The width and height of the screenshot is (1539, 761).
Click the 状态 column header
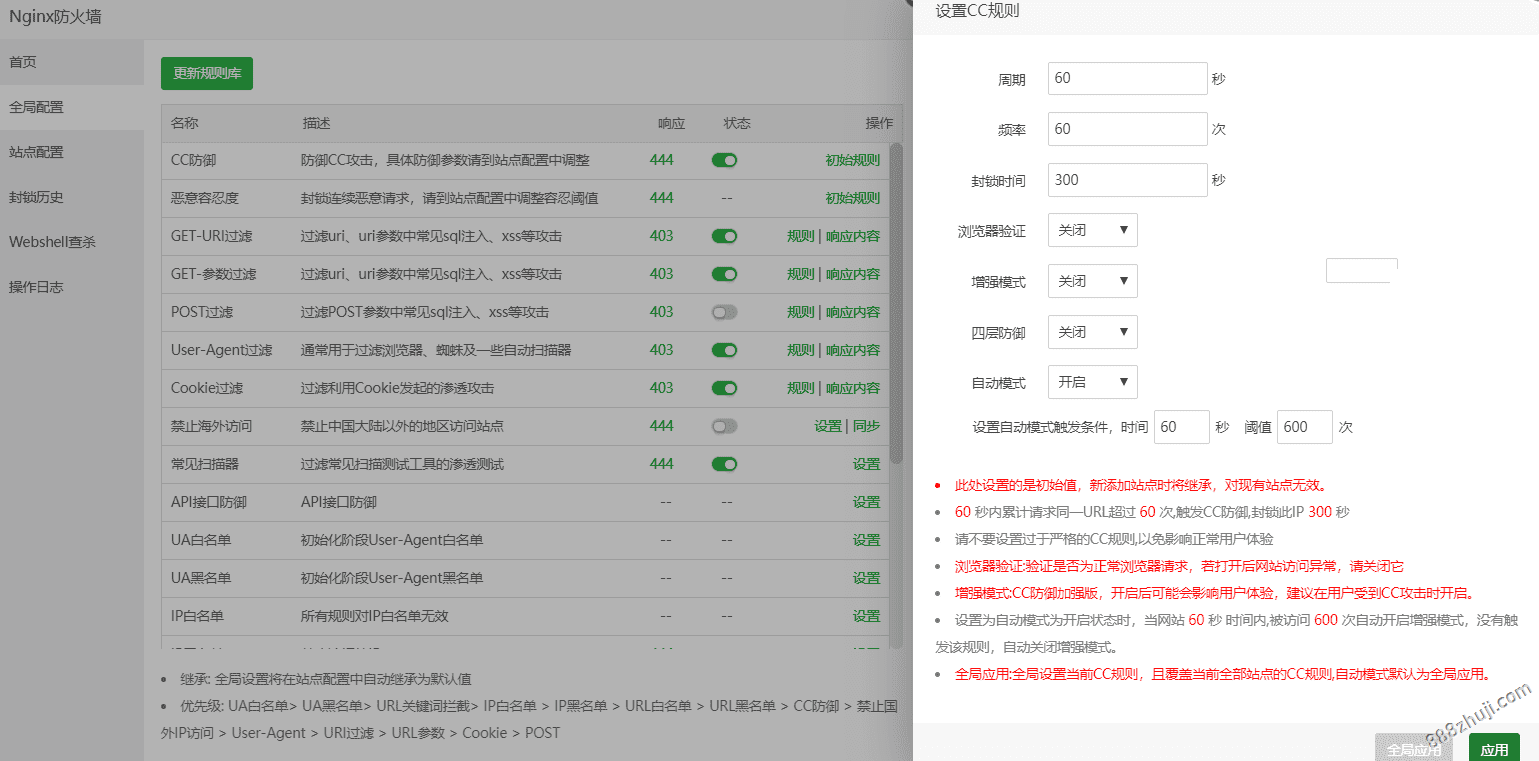click(737, 123)
